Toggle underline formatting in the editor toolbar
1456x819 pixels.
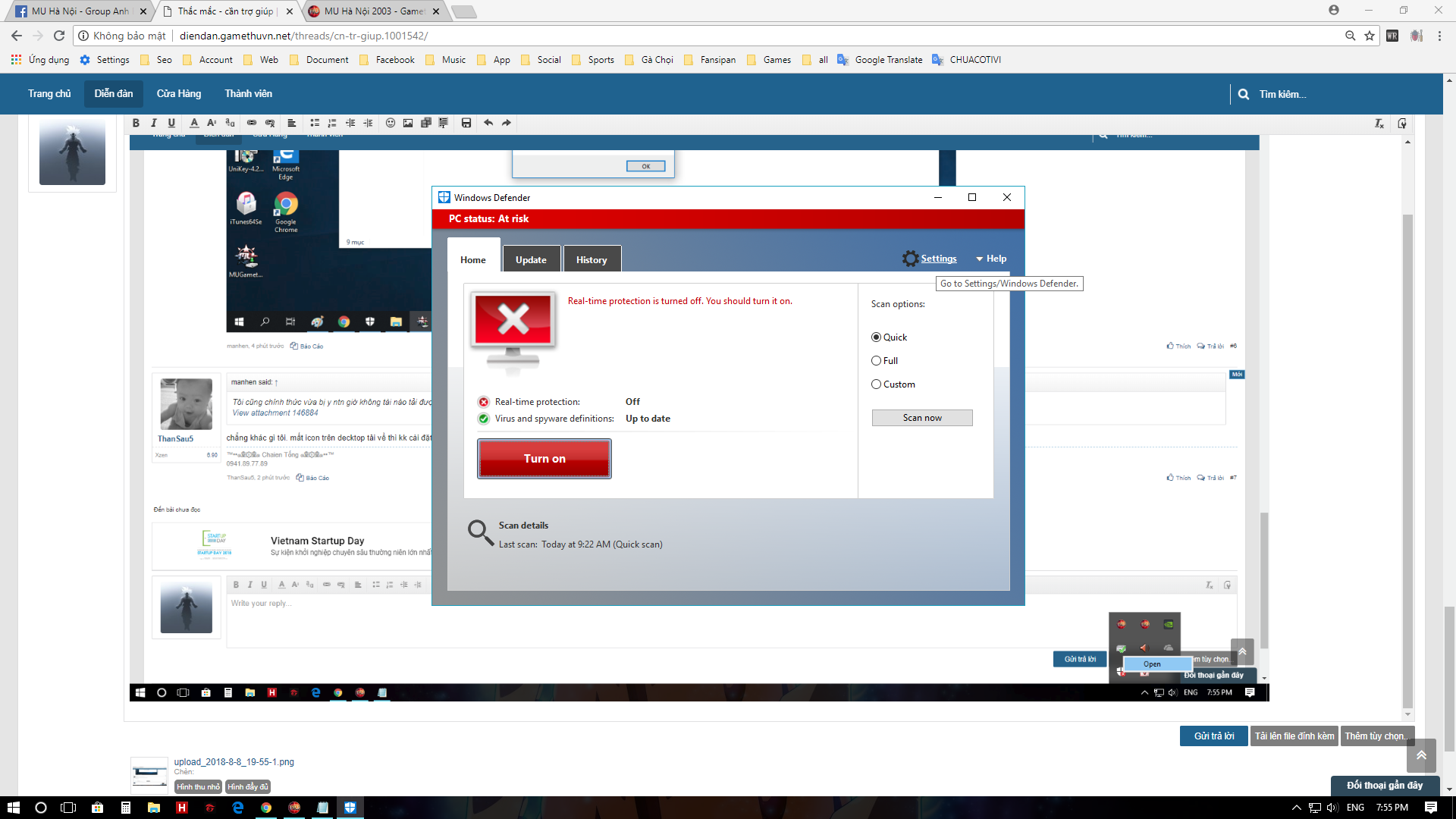coord(171,123)
